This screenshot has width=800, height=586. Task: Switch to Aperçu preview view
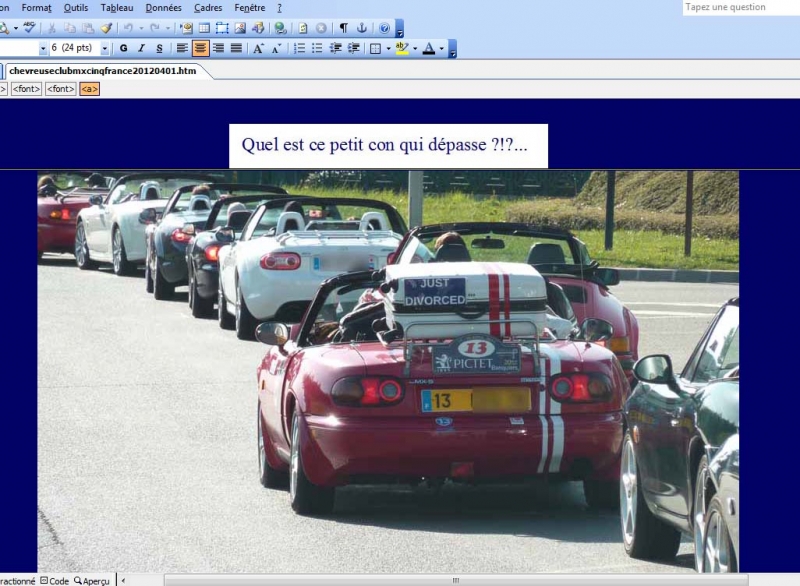click(92, 581)
